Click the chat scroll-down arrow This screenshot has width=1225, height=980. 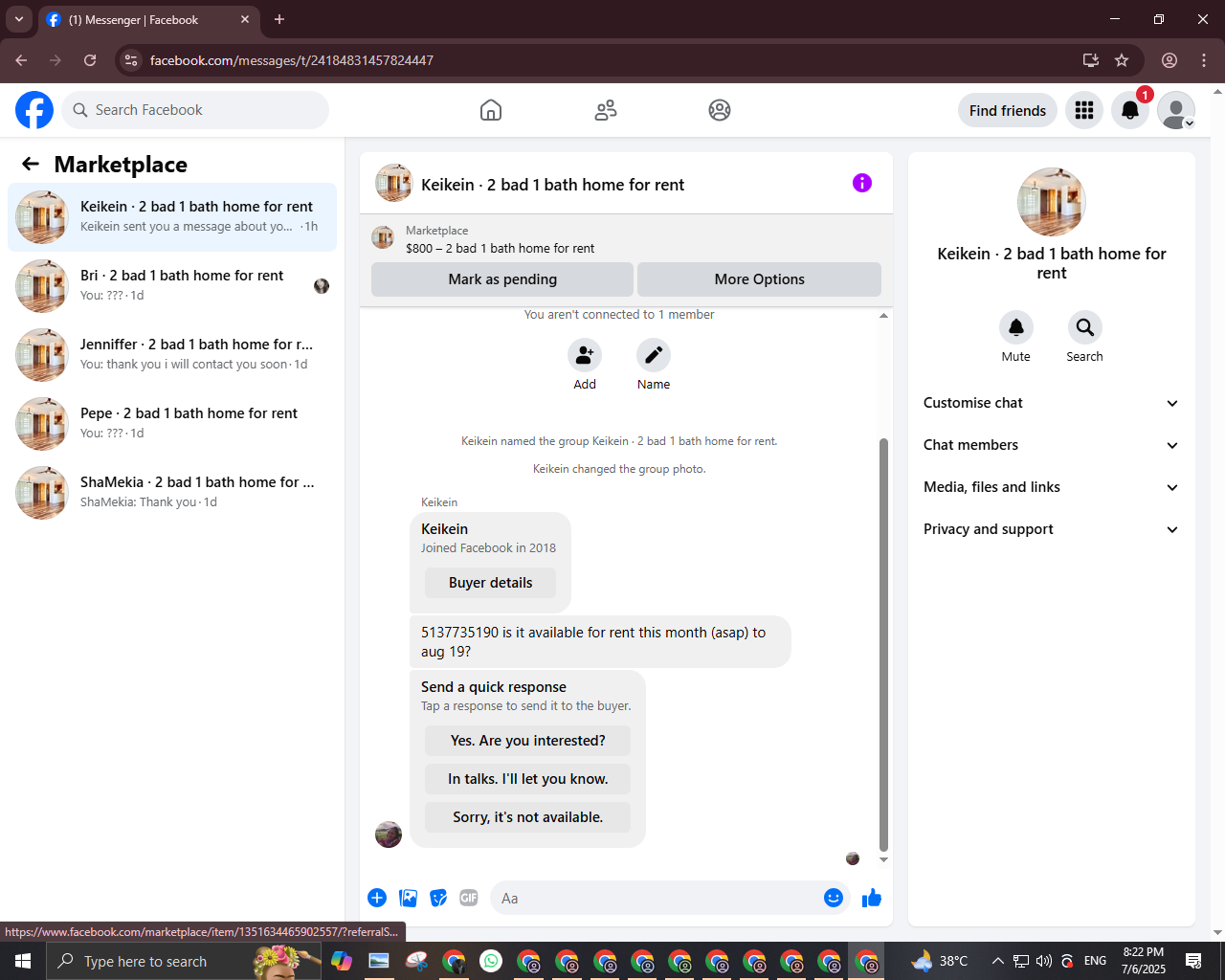883,859
